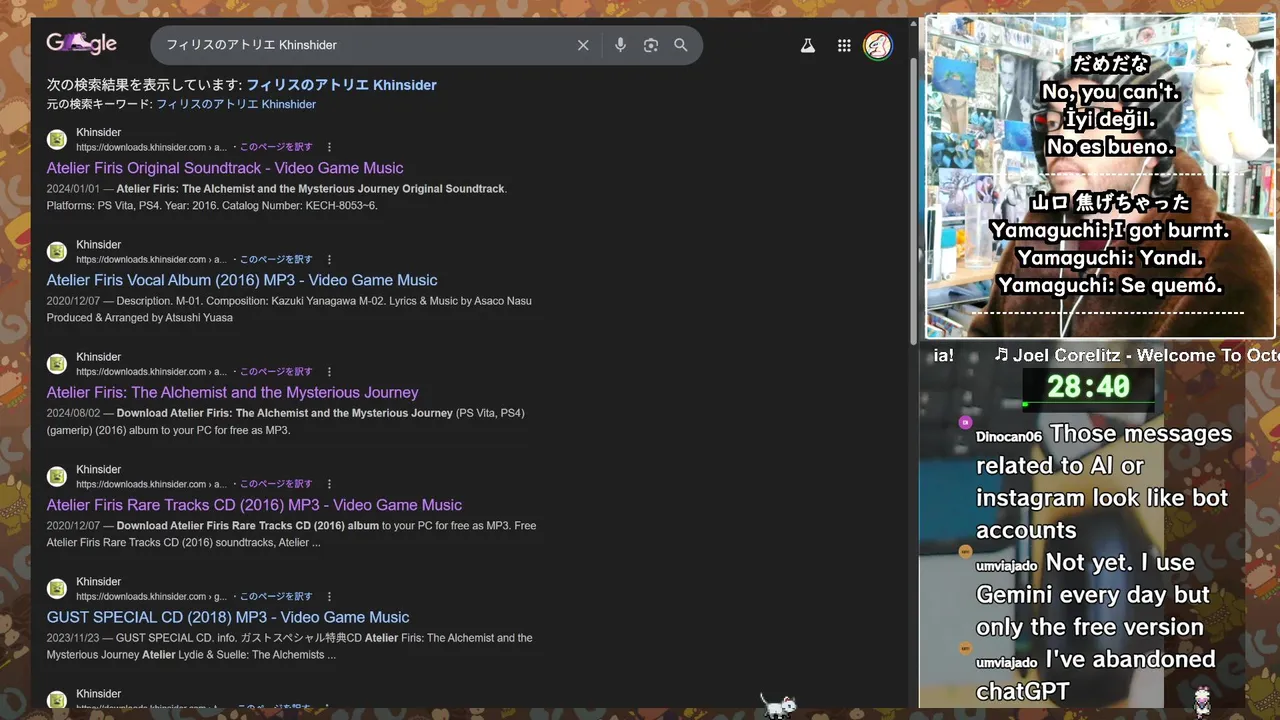Viewport: 1280px width, 720px height.
Task: Click Khinsider favicon of Original Soundtrack result
Action: click(x=57, y=139)
